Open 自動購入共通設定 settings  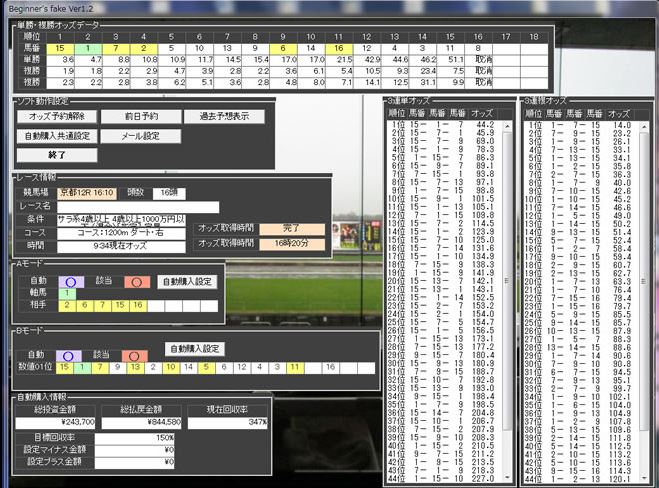pos(57,136)
